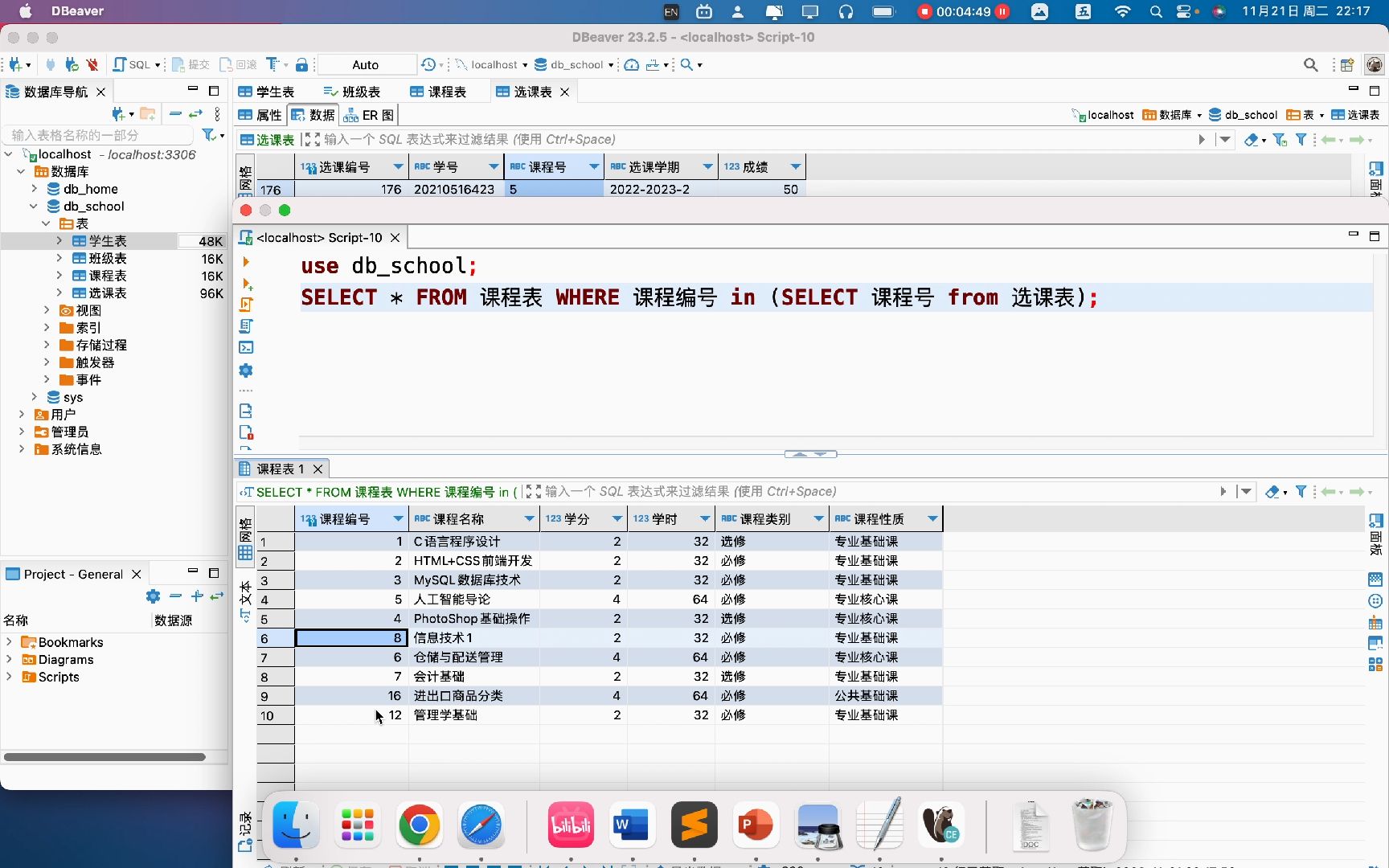The width and height of the screenshot is (1389, 868).
Task: Open Scripts in the Project panel
Action: click(x=56, y=677)
